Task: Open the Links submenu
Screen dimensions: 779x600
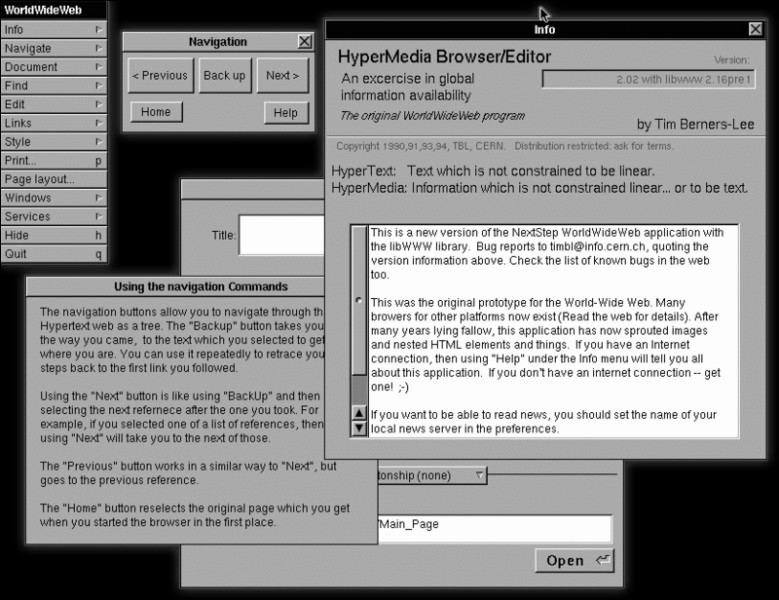Action: 54,123
